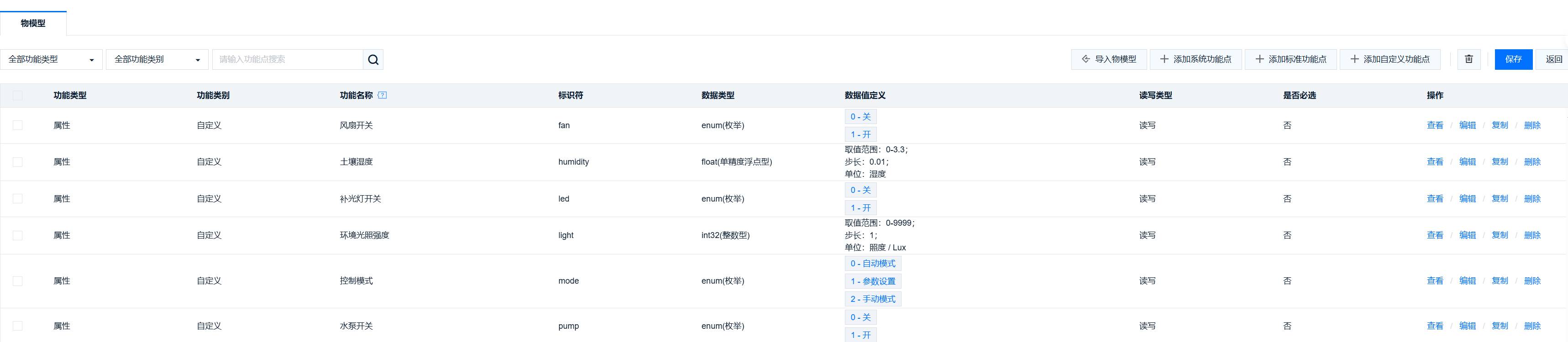Open the 全部功能类型 dropdown
Image resolution: width=1568 pixels, height=342 pixels.
(x=51, y=60)
